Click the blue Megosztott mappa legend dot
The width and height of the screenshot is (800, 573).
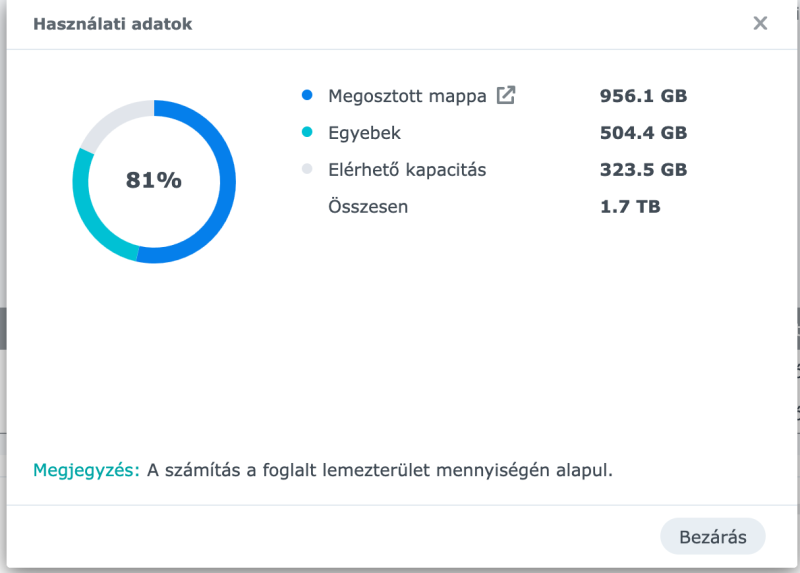point(307,96)
